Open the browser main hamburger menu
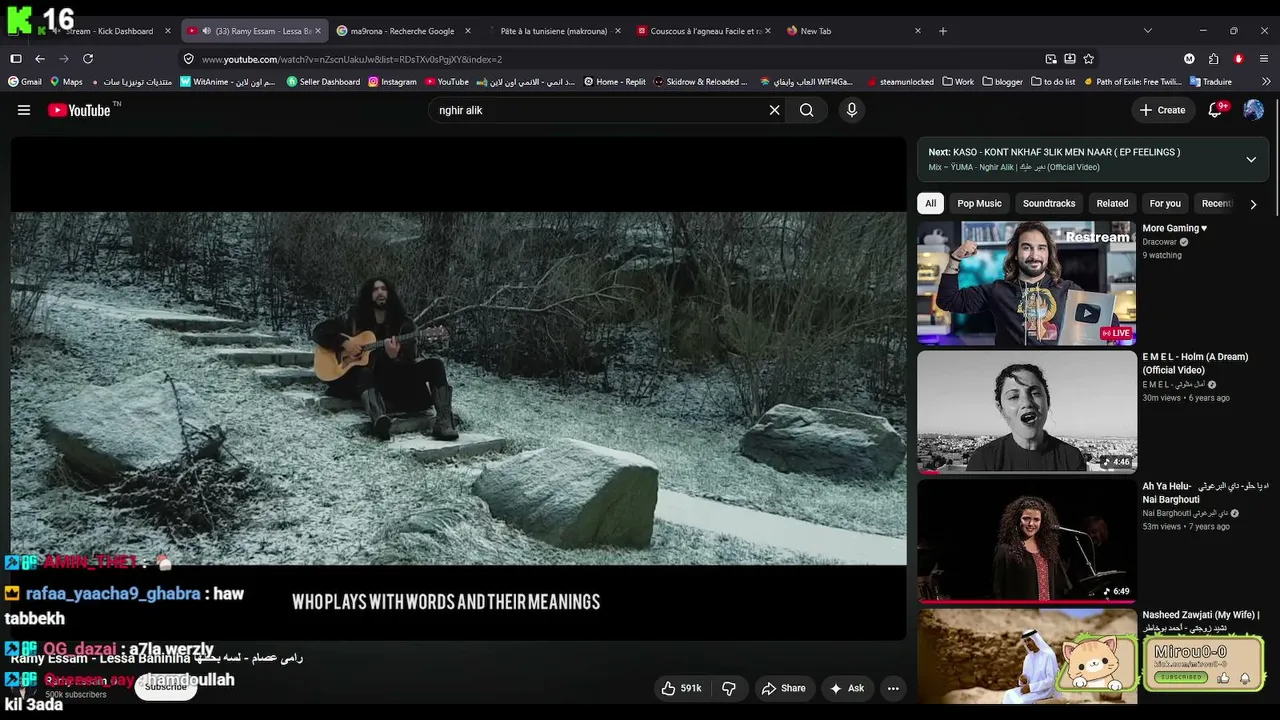 1264,59
